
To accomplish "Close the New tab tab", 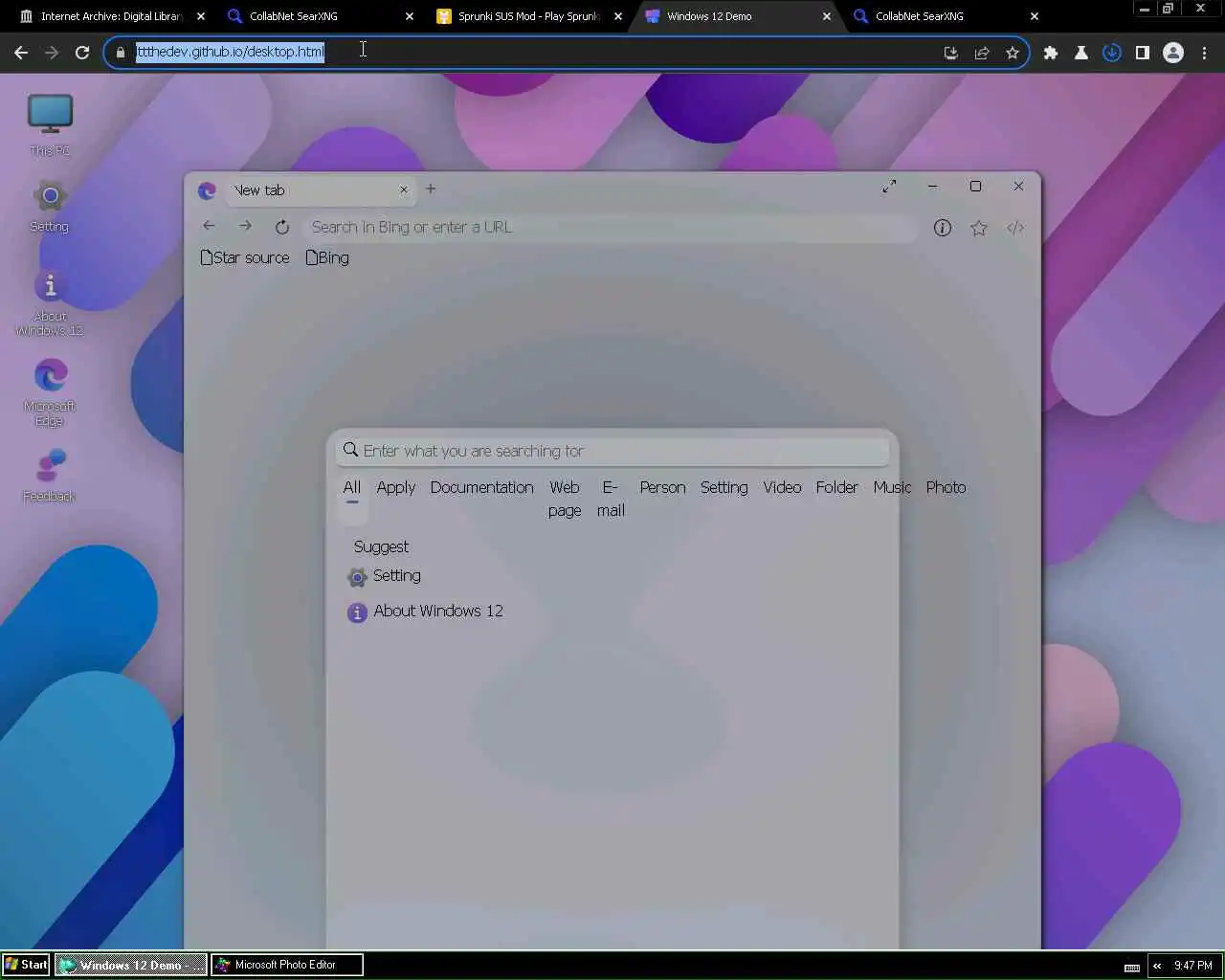I will tap(404, 189).
